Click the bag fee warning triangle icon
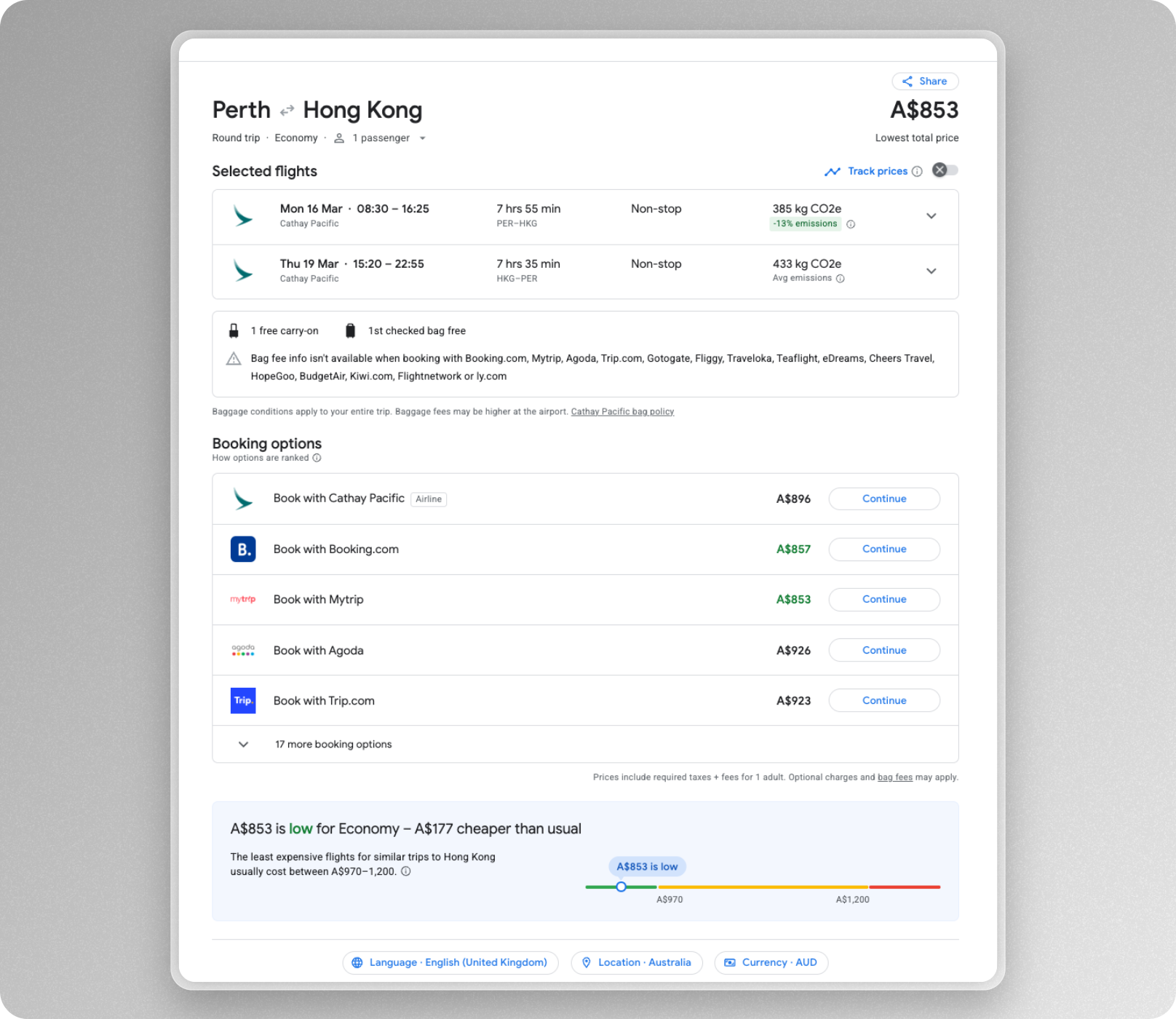 pyautogui.click(x=234, y=359)
